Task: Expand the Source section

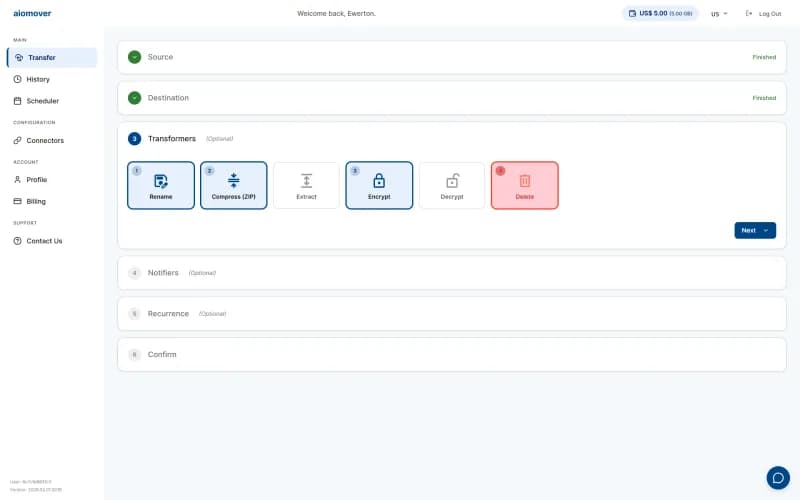Action: pos(452,57)
